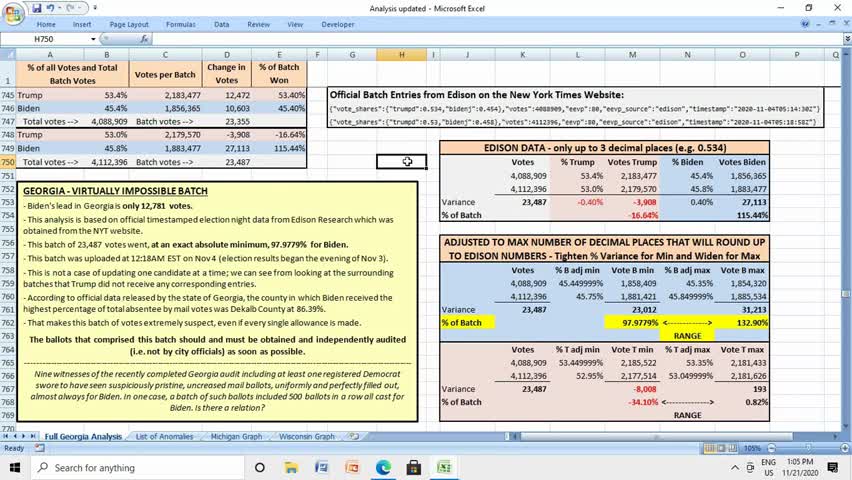Click the horizontal scrollbar thumb
Screen dimensions: 852x480
(656, 437)
